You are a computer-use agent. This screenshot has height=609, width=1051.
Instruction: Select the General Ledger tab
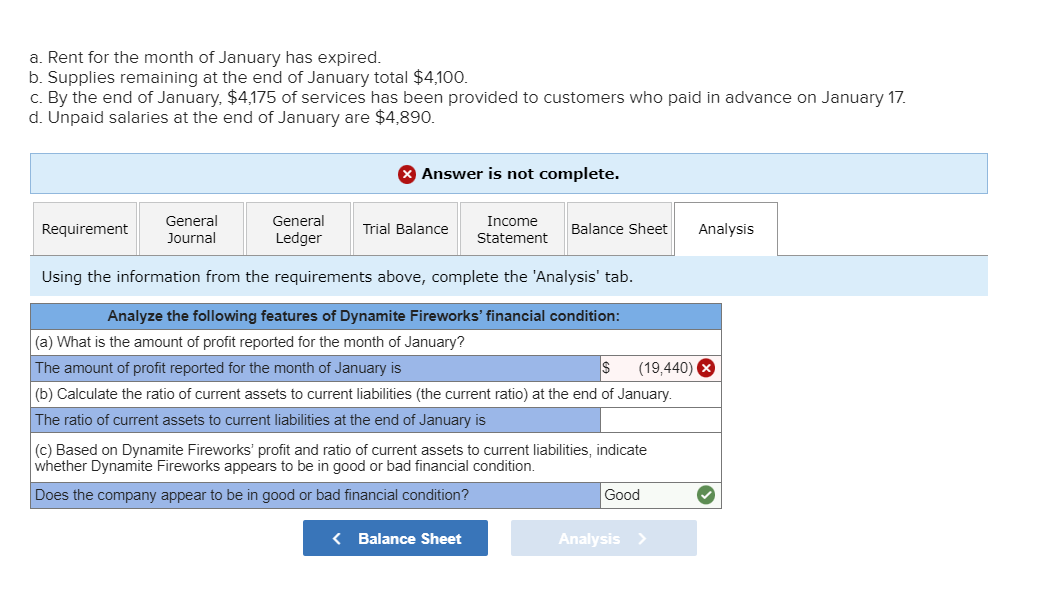pyautogui.click(x=298, y=228)
